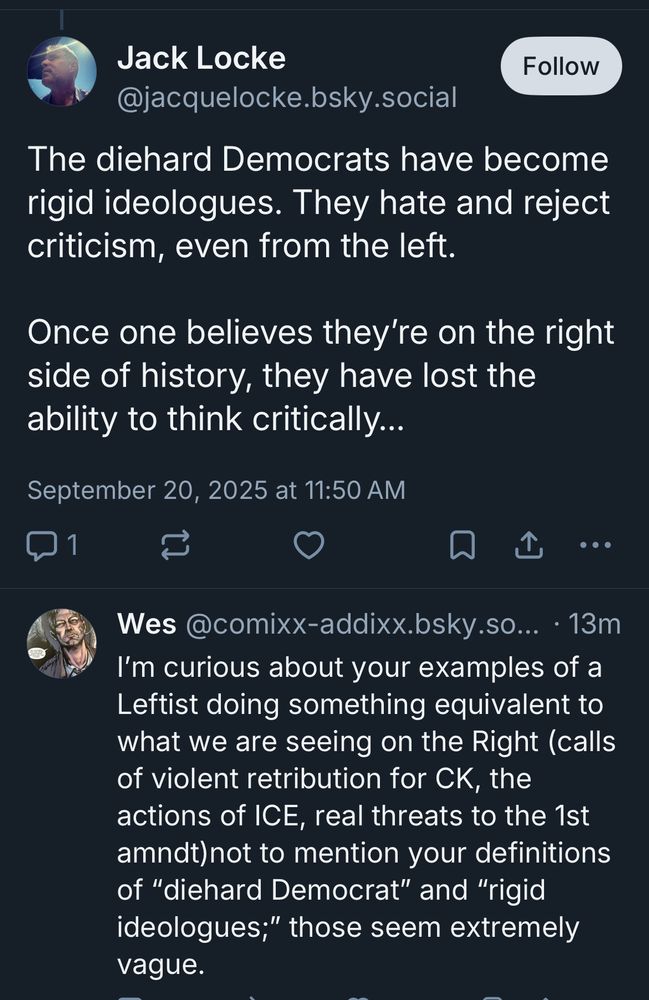Open Jack Locke's profile picture
The width and height of the screenshot is (649, 1000).
coord(62,70)
